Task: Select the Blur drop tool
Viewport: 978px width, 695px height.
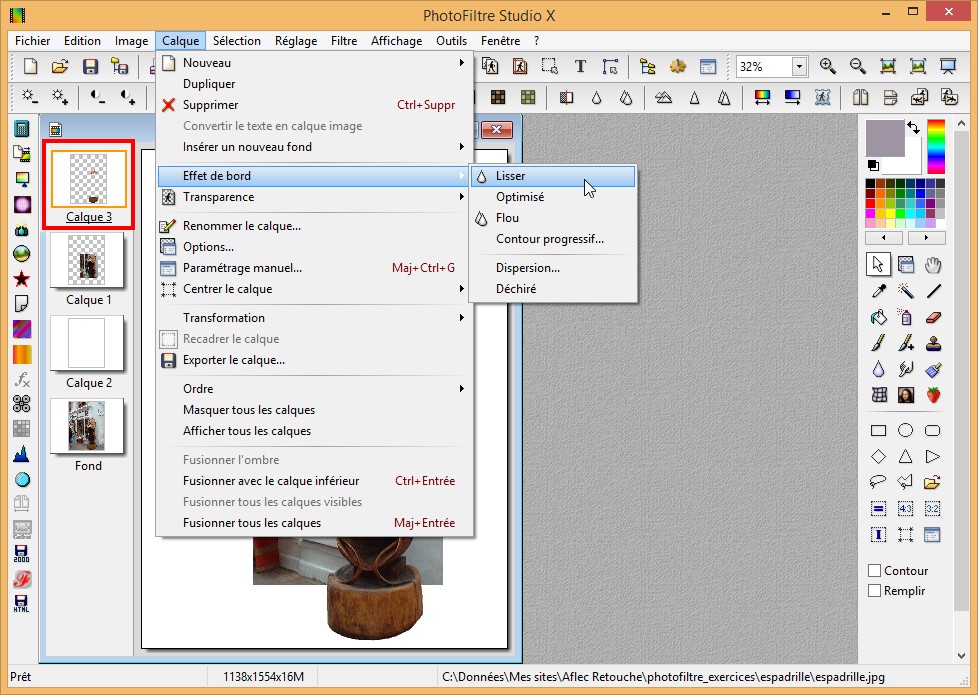Action: click(x=879, y=369)
